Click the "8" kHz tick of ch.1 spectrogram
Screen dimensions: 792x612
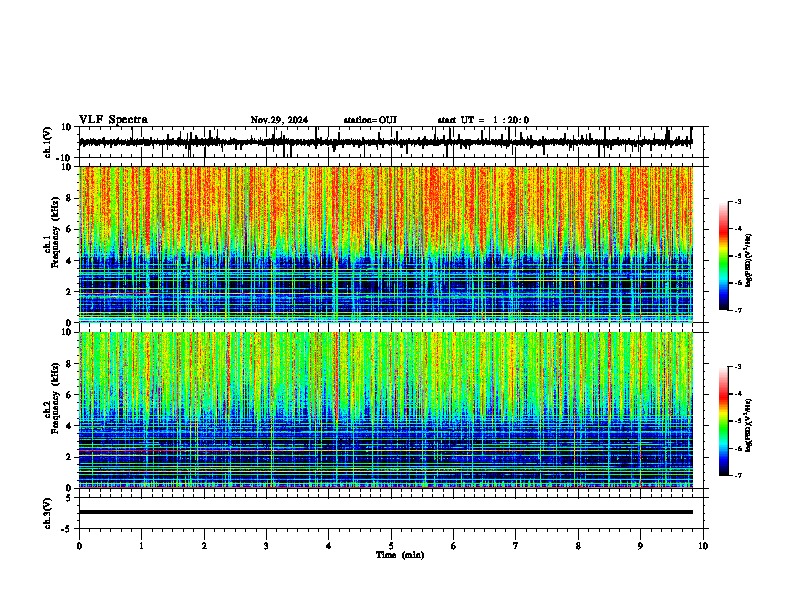point(70,198)
